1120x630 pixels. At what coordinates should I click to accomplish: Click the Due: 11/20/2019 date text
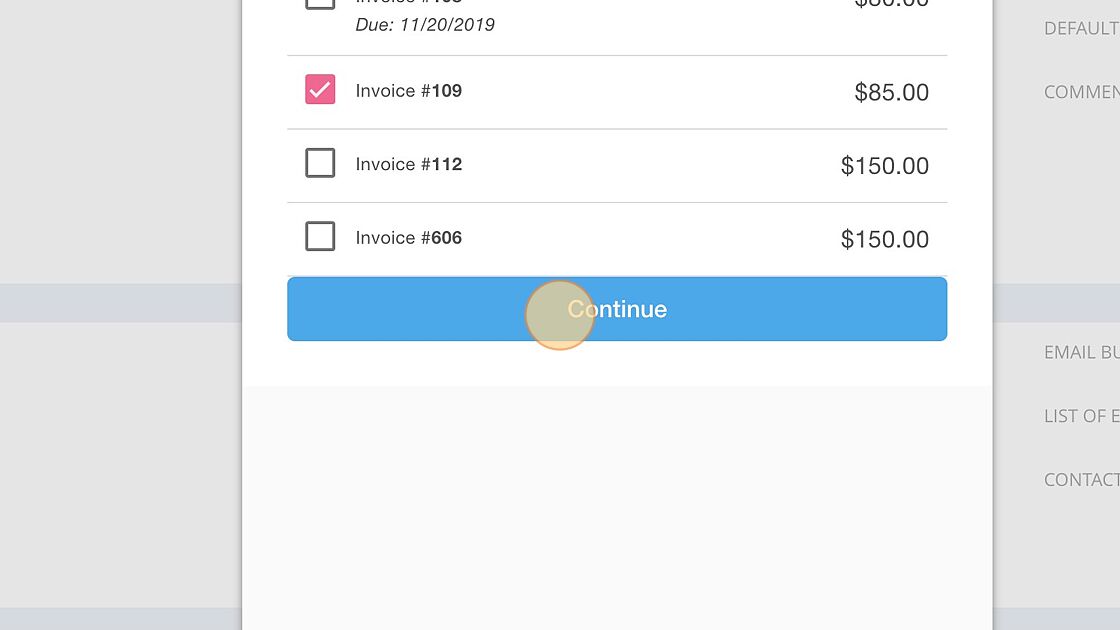[x=425, y=25]
